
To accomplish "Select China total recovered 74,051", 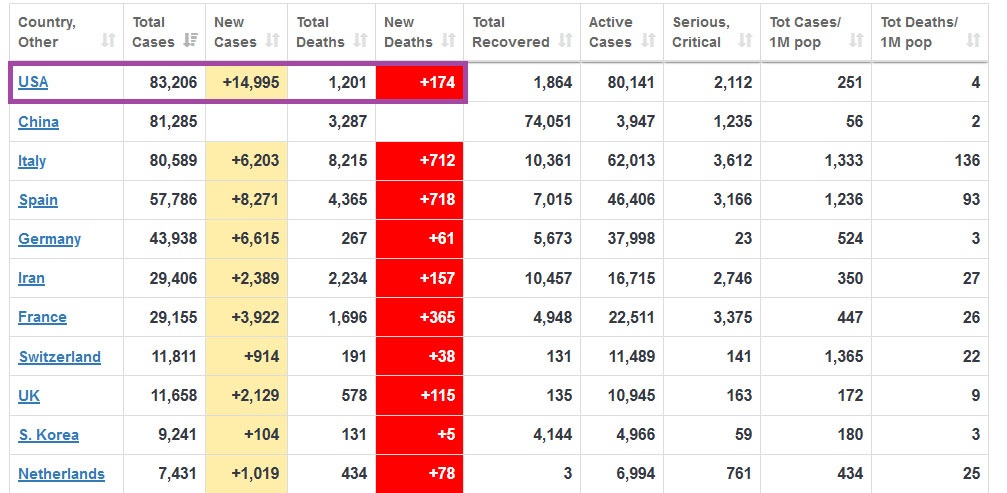I will (548, 121).
